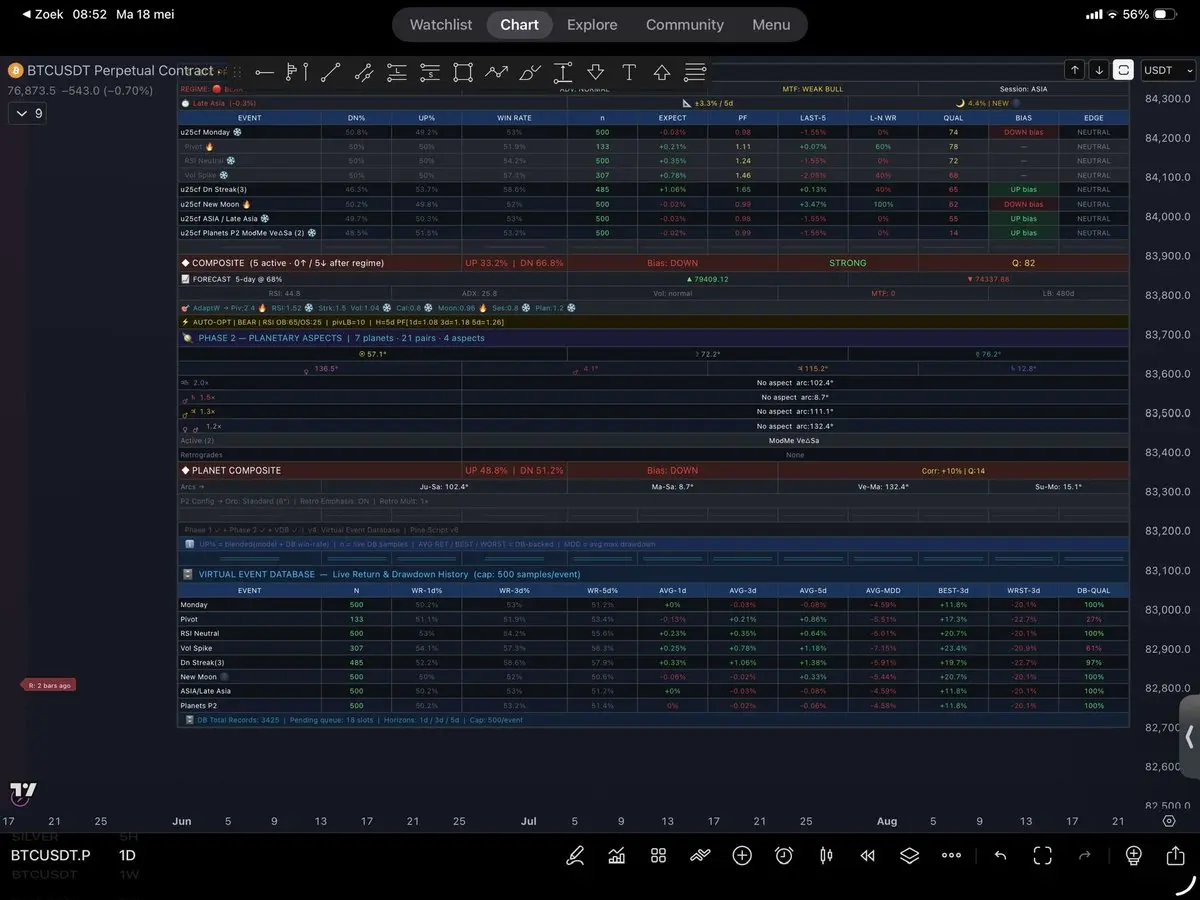Toggle the auto-fit scale button near USDT
Screen dimensions: 1200x900
pos(1124,70)
